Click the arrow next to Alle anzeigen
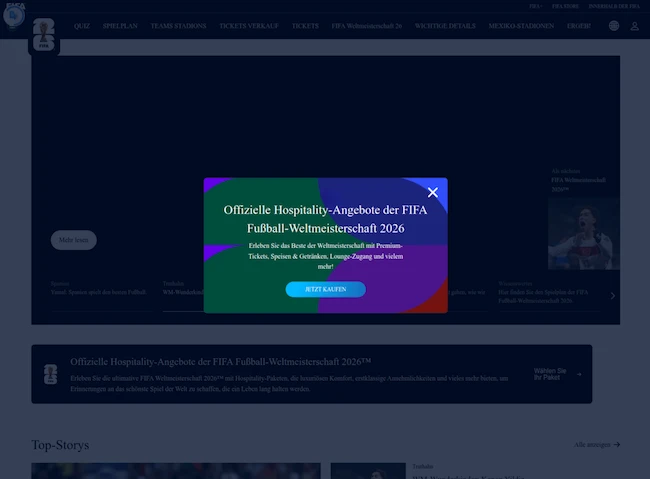This screenshot has height=479, width=650. point(617,445)
